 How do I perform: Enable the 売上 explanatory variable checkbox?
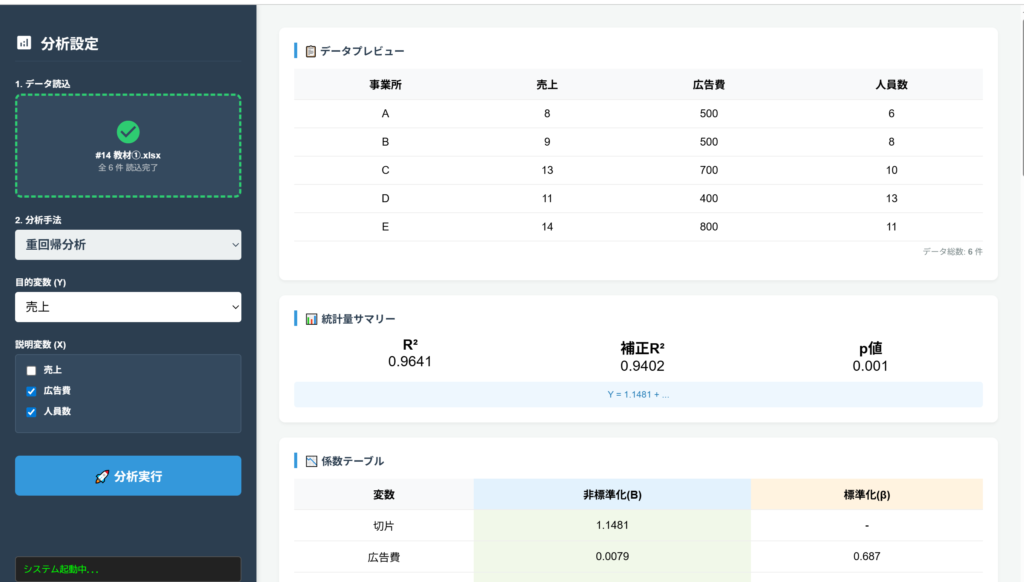coord(31,370)
